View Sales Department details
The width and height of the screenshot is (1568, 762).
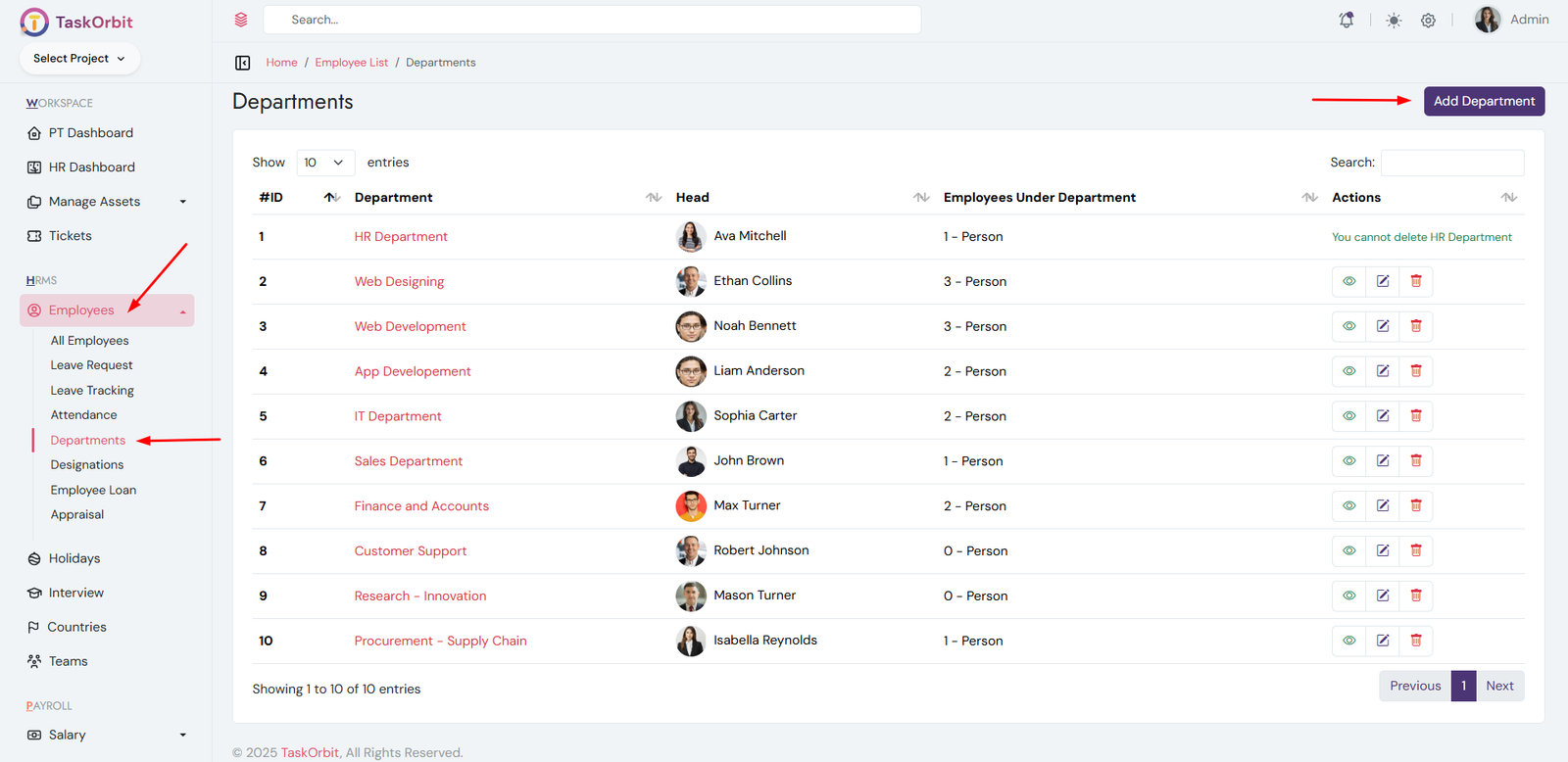1349,461
